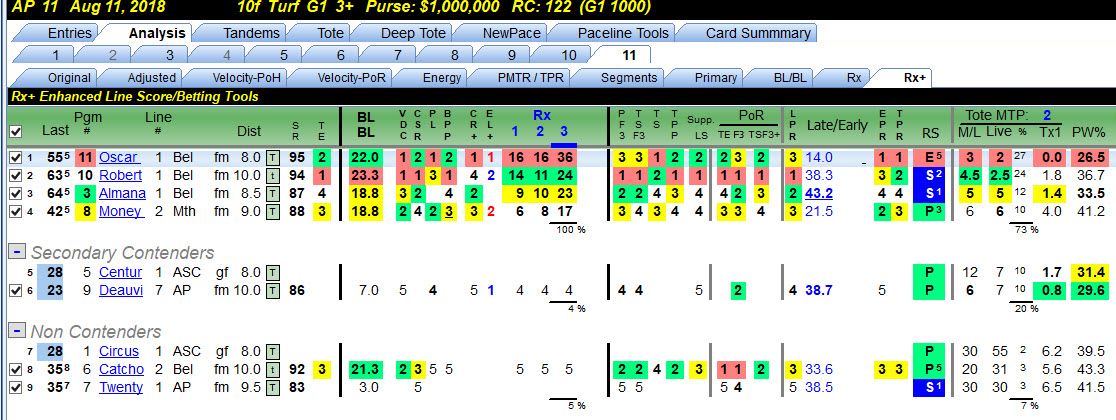The height and width of the screenshot is (420, 1116).
Task: Click the turf t icon in Catcho row
Action: click(x=273, y=369)
